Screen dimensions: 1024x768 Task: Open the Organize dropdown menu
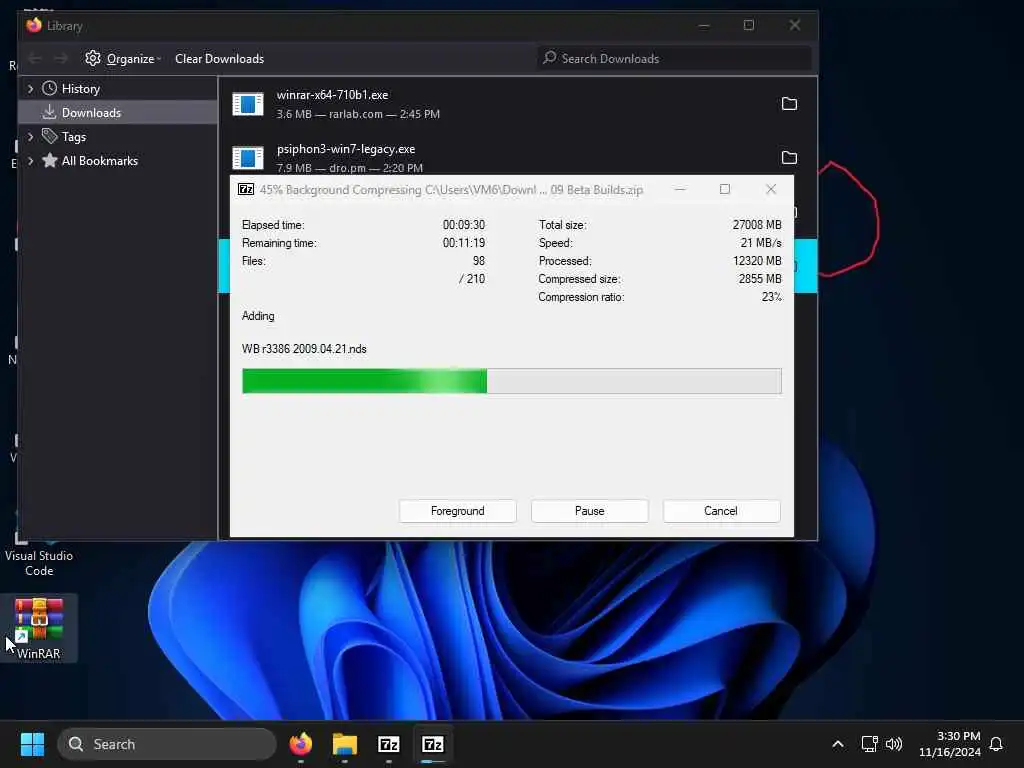[x=123, y=58]
